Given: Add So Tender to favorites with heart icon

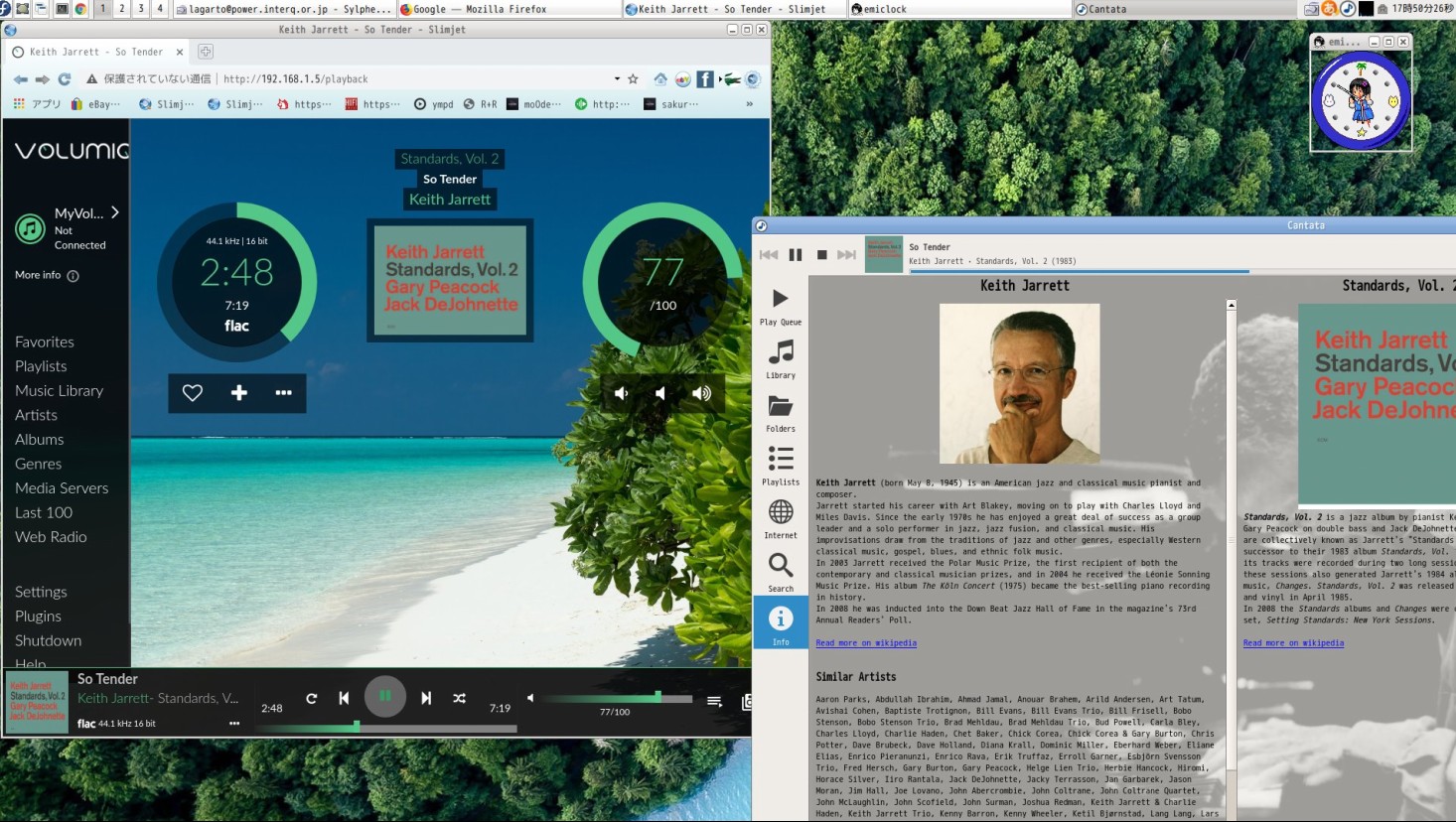Looking at the screenshot, I should click(x=193, y=393).
